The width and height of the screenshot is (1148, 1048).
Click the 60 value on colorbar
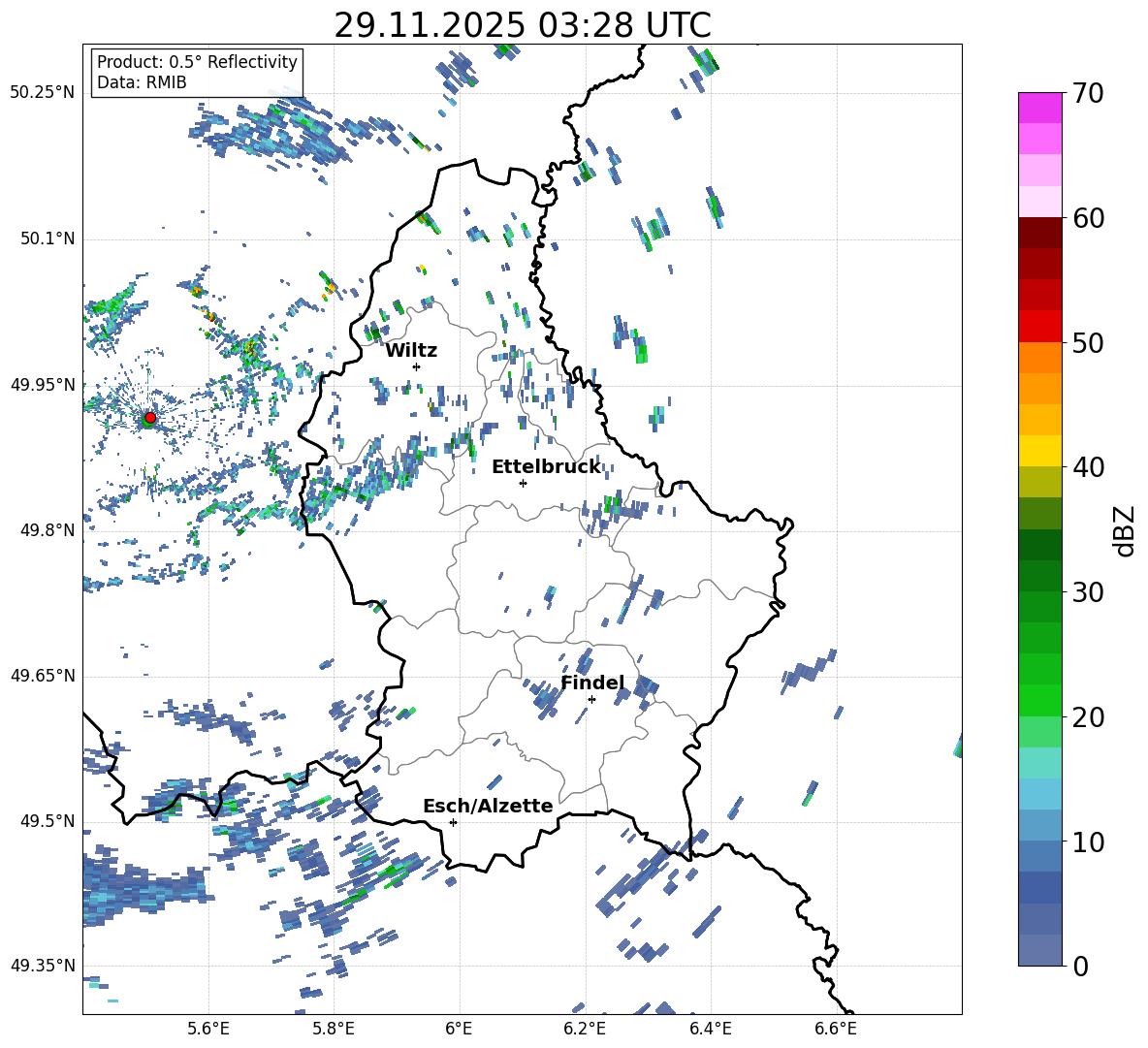tap(1088, 218)
